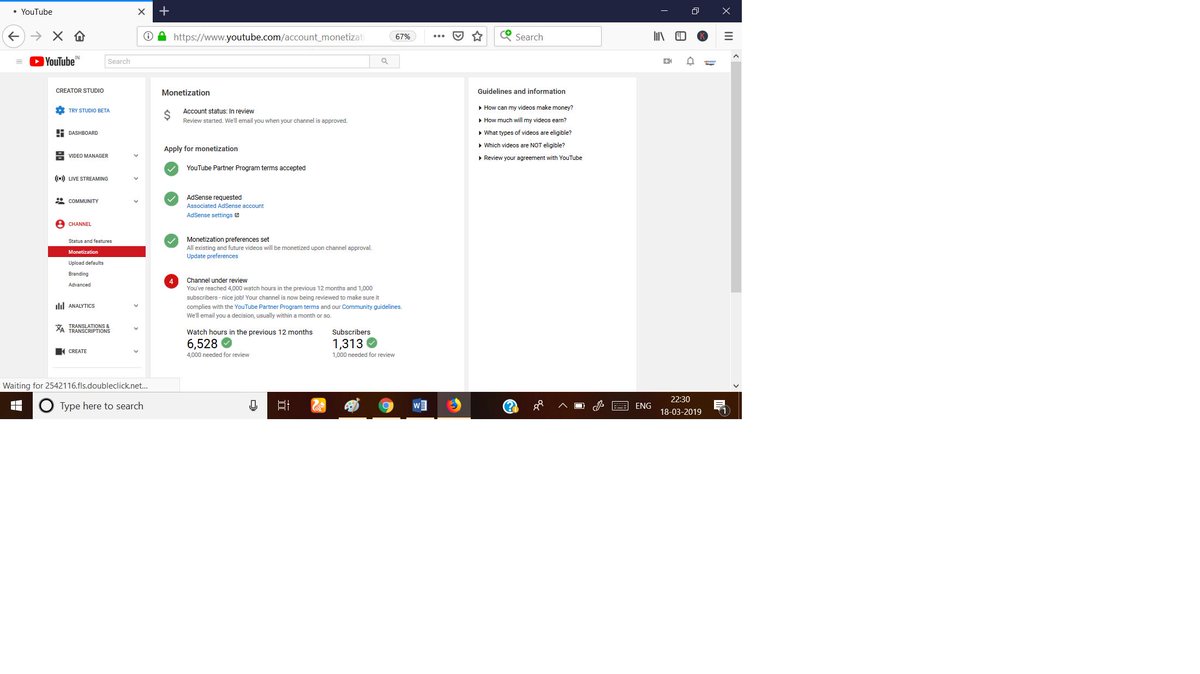
Task: Open the YouTube notifications bell
Action: [x=690, y=61]
